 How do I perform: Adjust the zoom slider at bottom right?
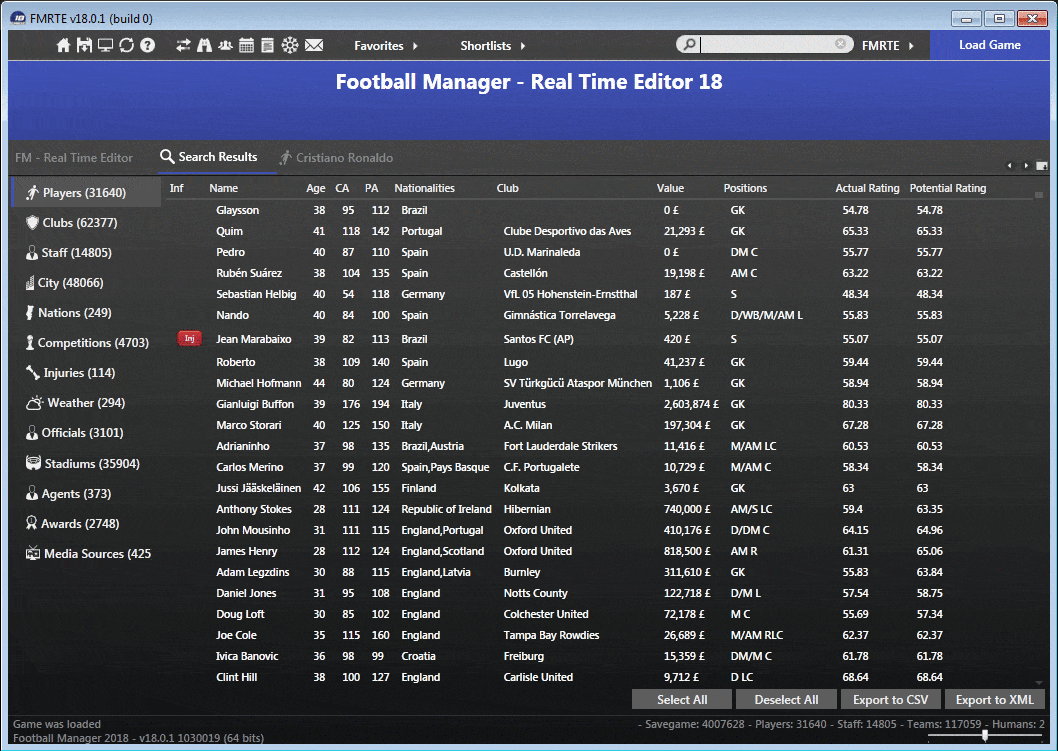(985, 735)
